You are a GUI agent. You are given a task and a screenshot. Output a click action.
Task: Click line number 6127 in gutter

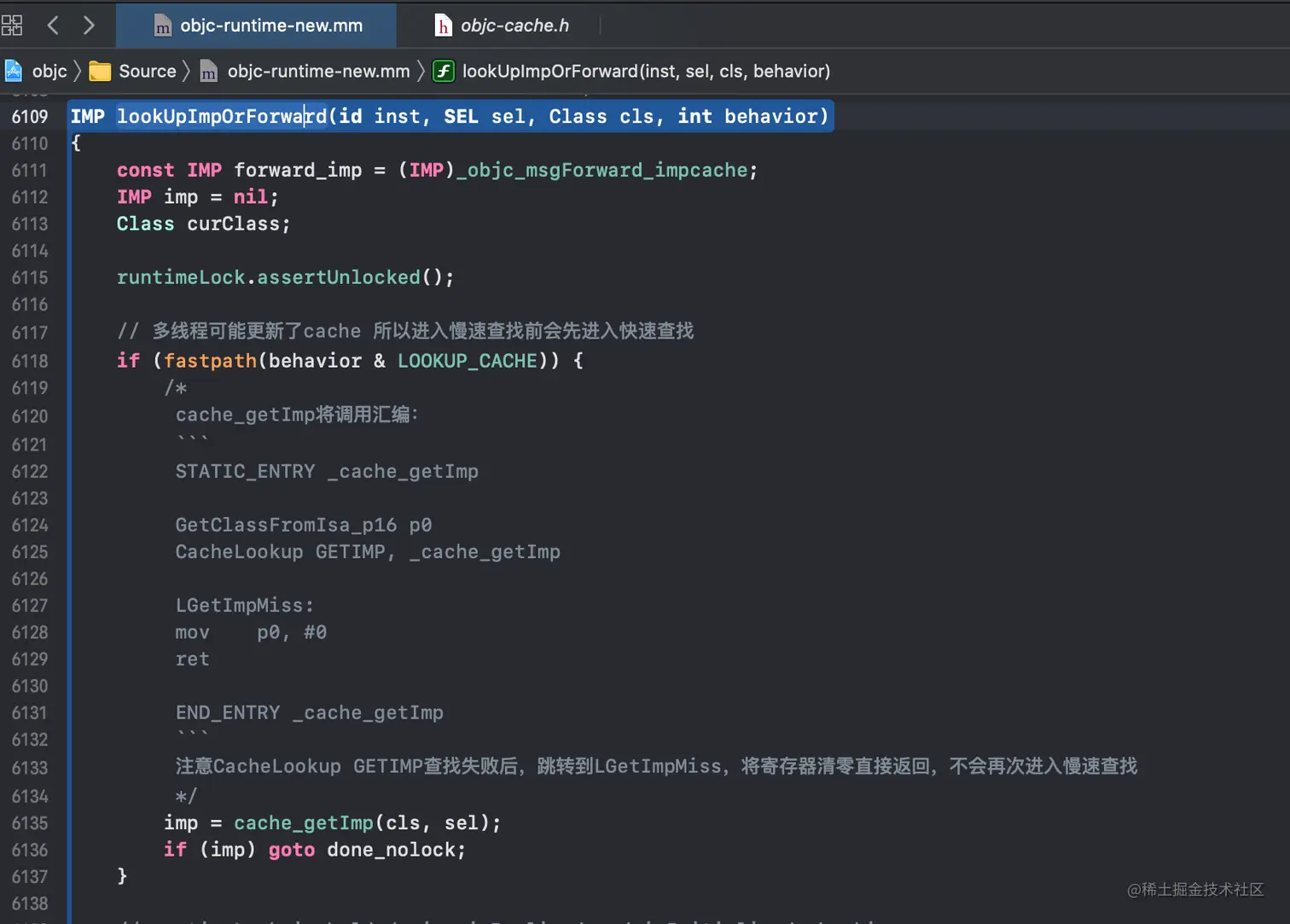coord(30,606)
